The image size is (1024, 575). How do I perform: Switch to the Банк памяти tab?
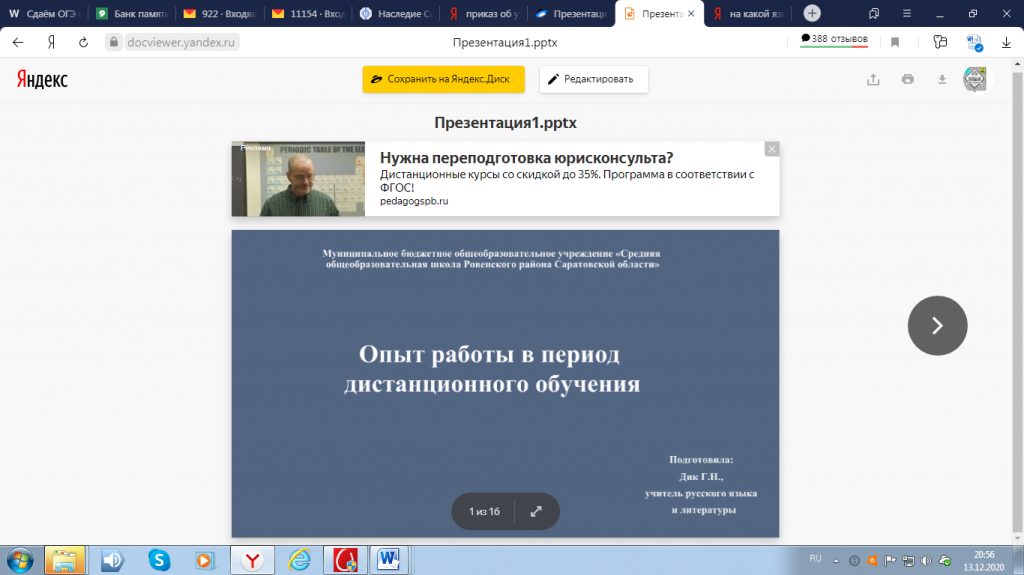(133, 14)
